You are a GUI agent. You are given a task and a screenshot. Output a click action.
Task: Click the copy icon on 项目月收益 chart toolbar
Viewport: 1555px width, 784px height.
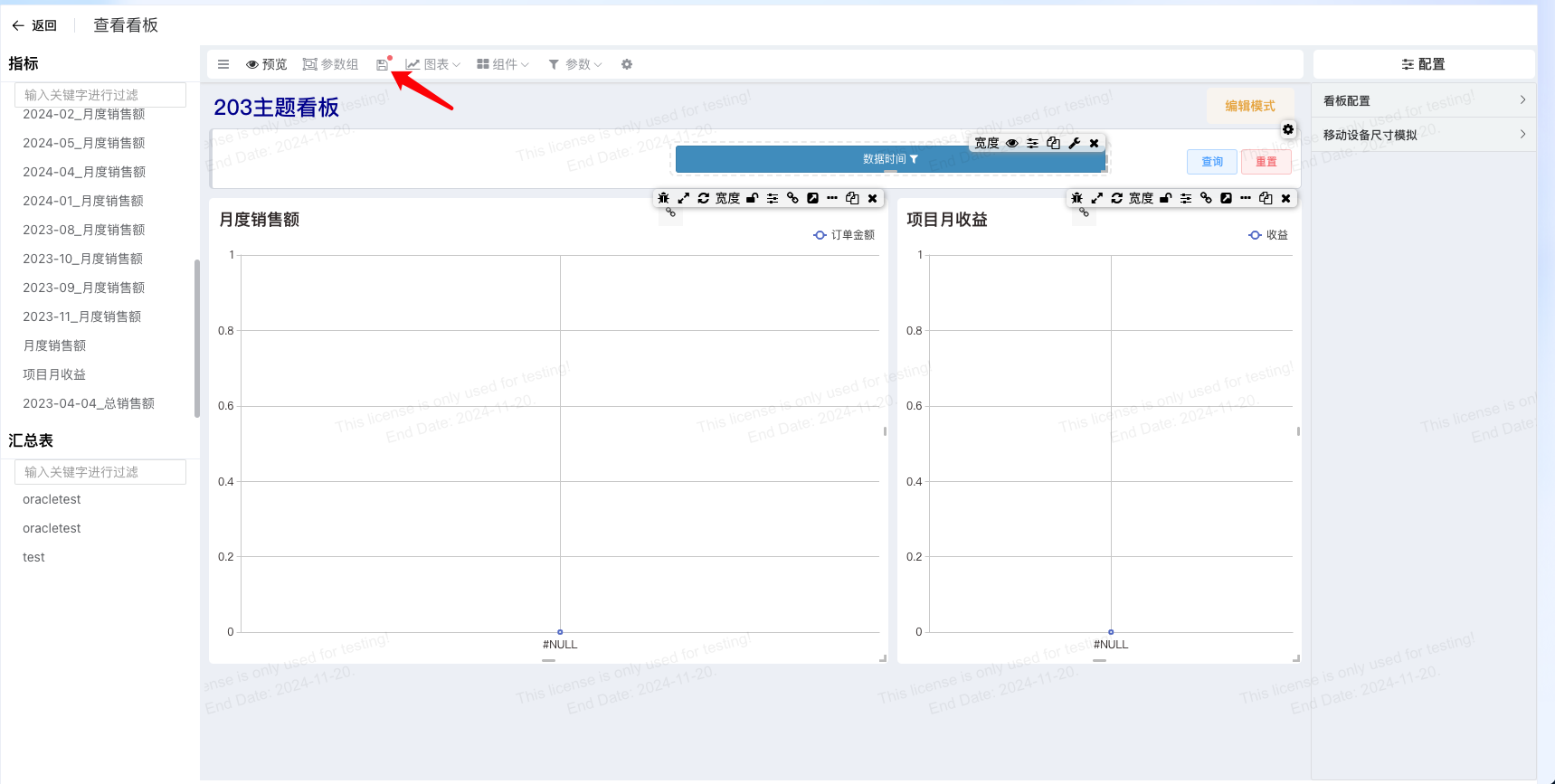1266,198
